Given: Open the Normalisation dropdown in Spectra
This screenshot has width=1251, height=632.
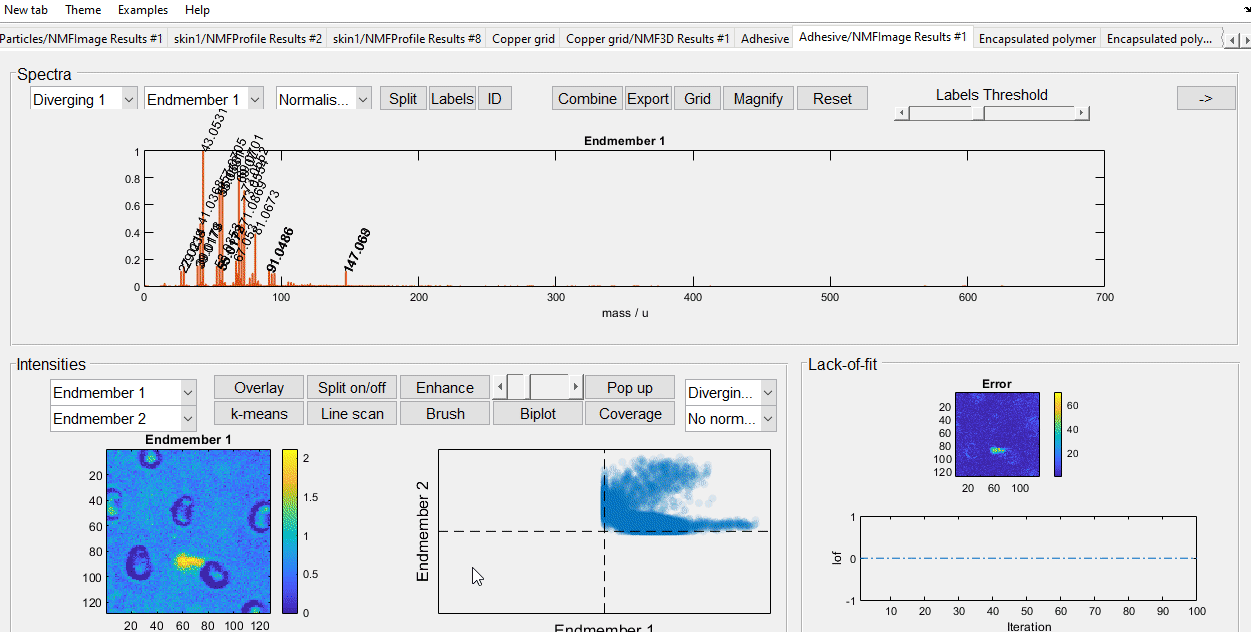Looking at the screenshot, I should (323, 99).
